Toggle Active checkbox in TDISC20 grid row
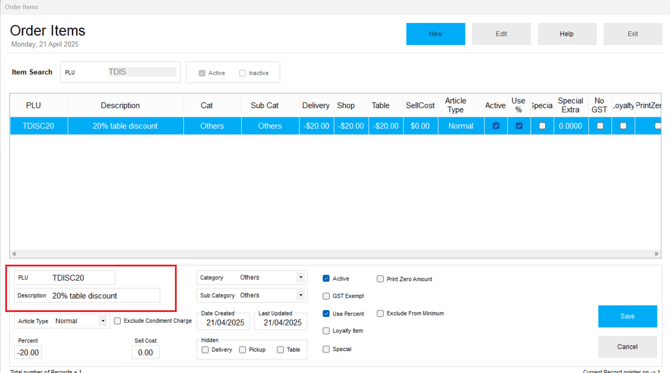670x373 pixels. click(x=496, y=126)
